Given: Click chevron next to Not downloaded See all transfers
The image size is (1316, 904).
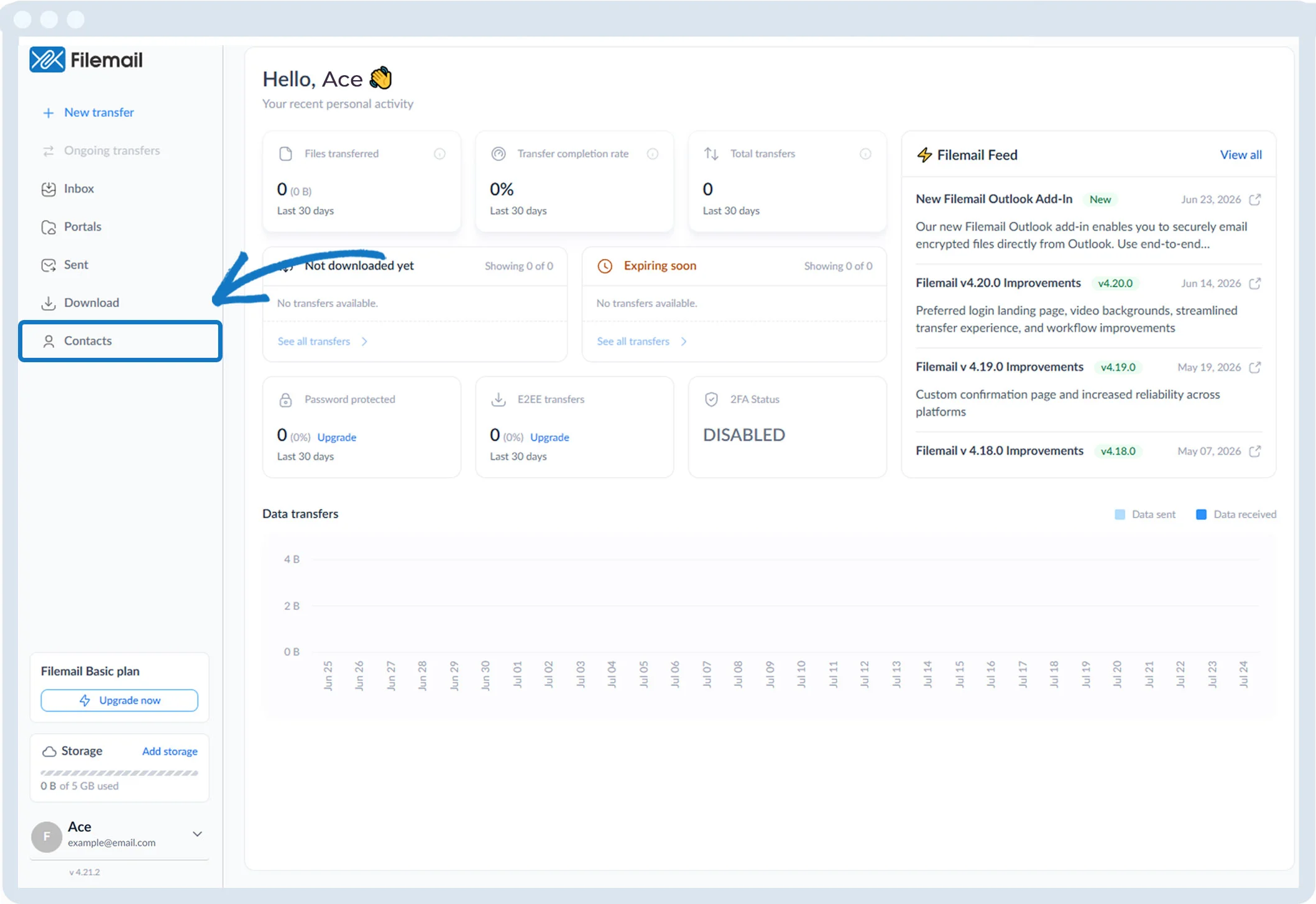Looking at the screenshot, I should click(364, 342).
